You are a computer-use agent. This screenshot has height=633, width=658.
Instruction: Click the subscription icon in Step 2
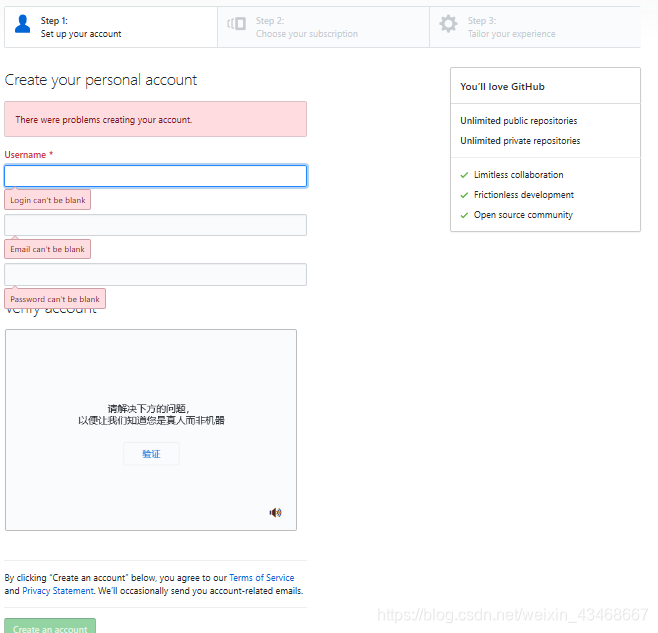[236, 24]
